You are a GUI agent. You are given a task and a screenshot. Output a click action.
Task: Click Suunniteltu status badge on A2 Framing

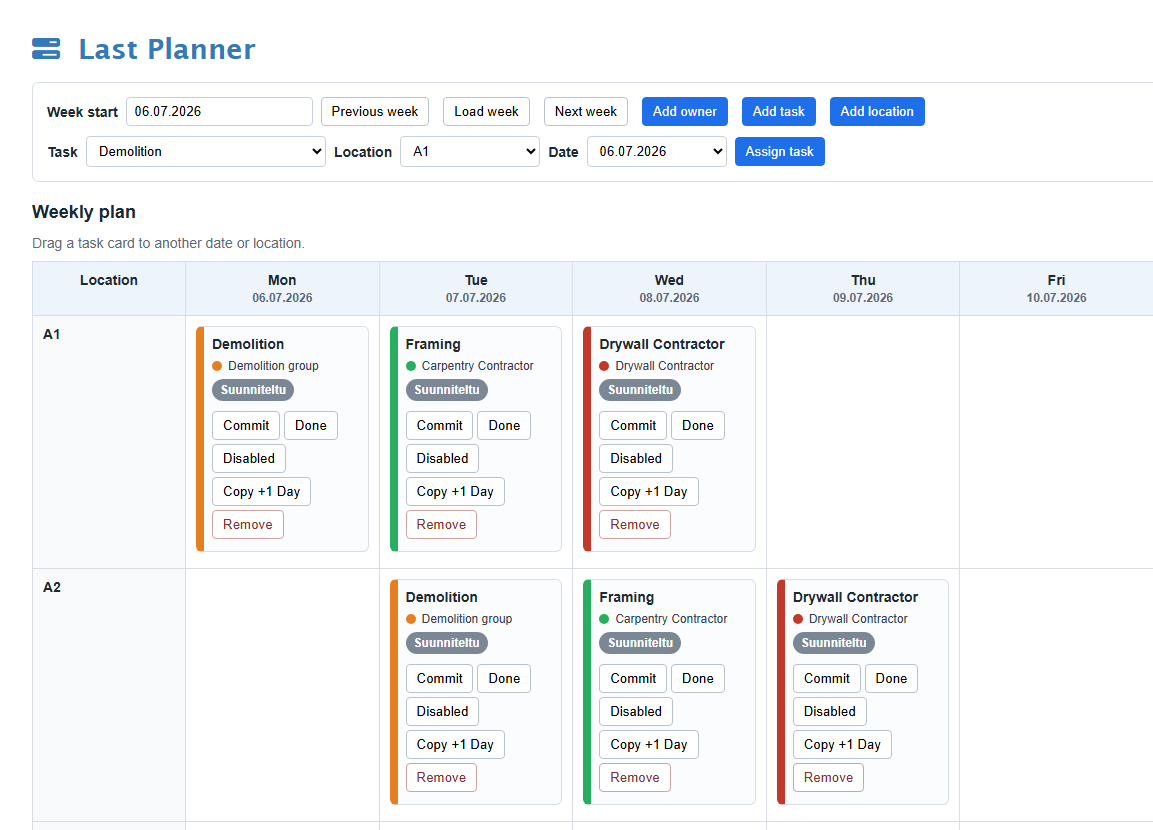coord(640,643)
